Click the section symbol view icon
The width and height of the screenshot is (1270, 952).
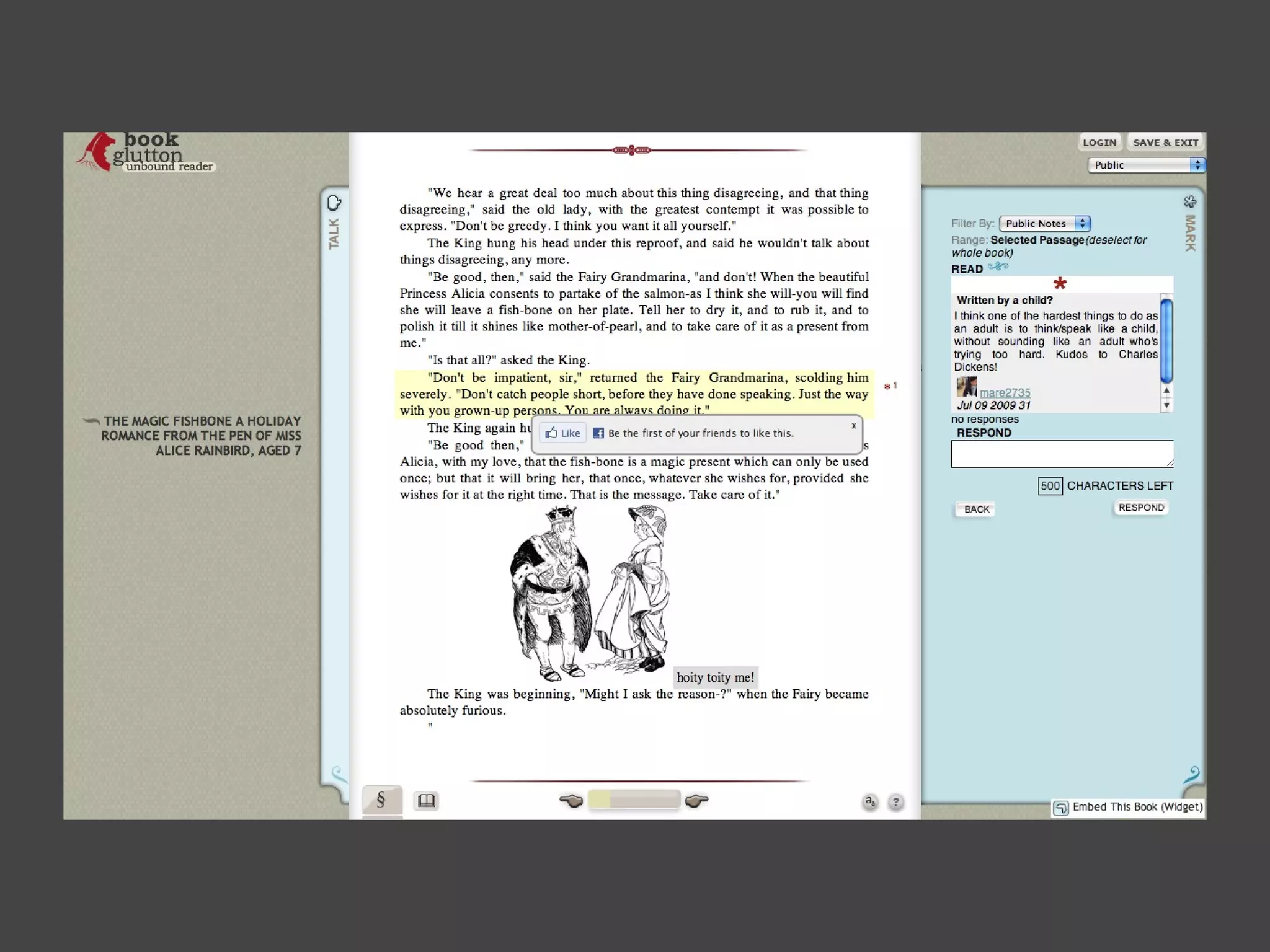point(381,800)
